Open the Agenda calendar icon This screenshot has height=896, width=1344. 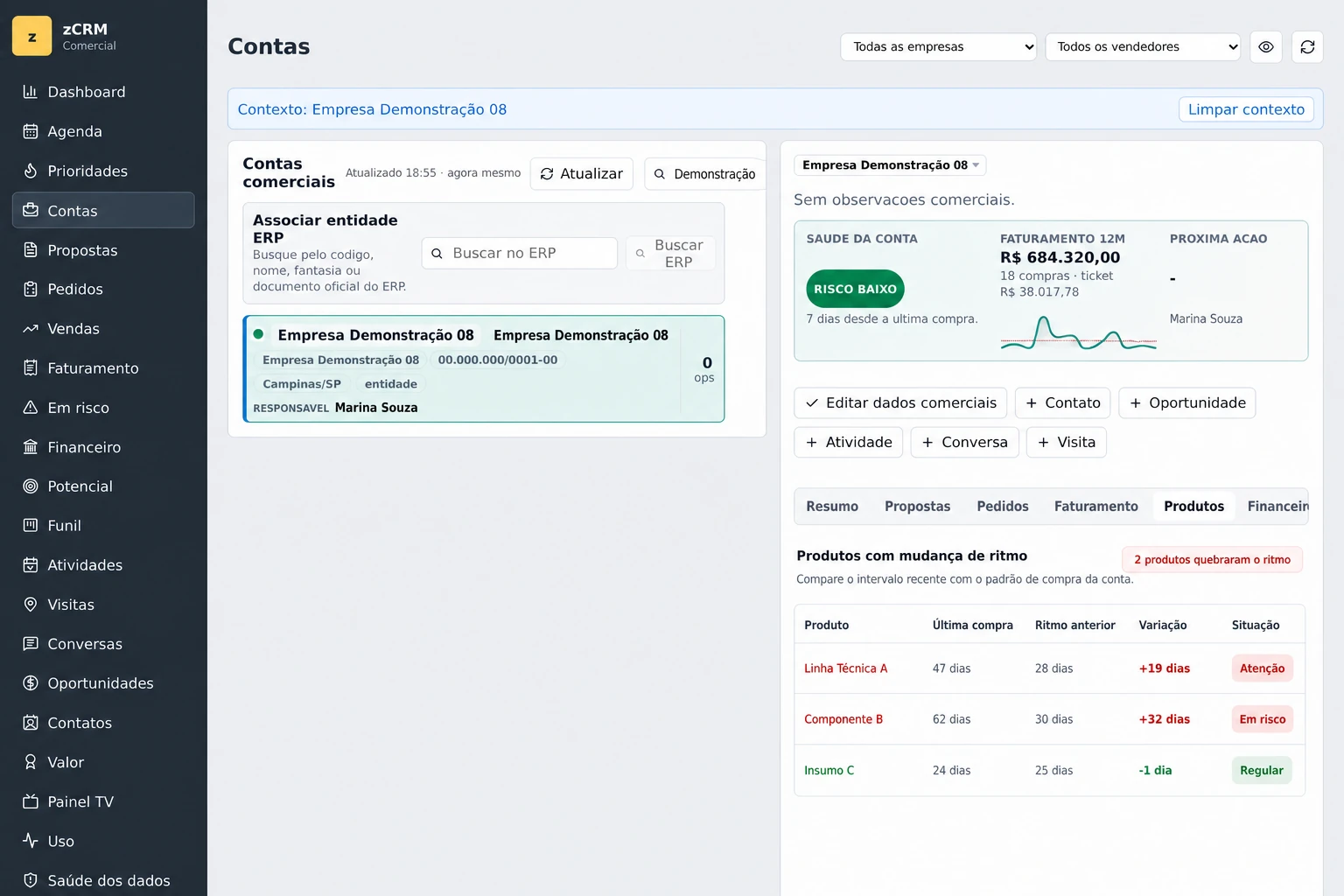pyautogui.click(x=31, y=131)
